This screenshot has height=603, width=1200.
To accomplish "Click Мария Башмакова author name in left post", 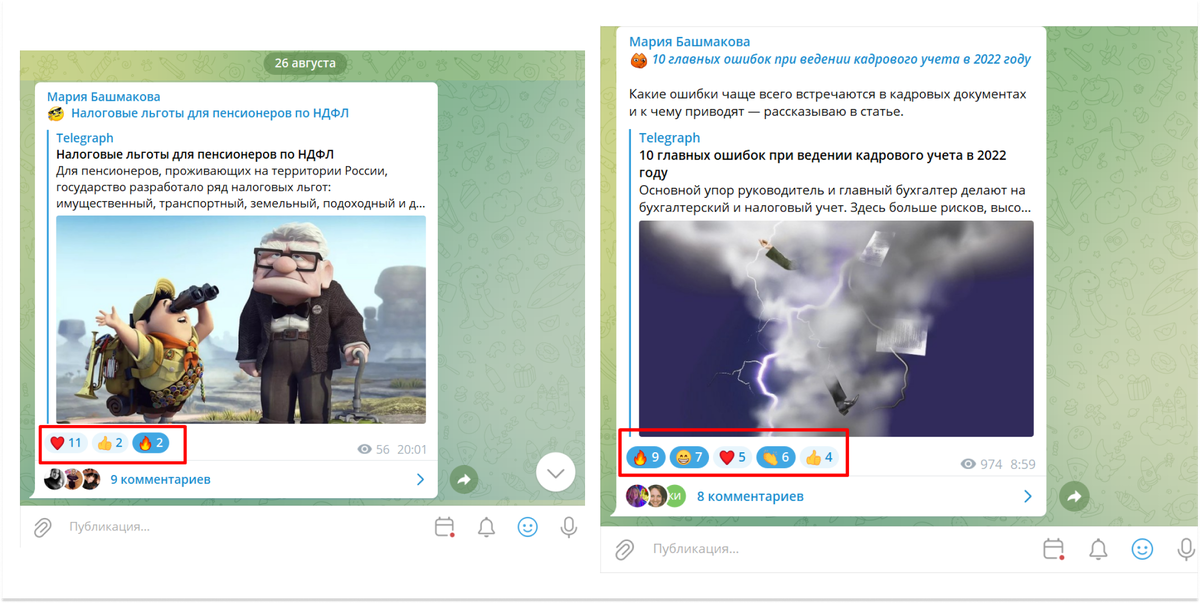I will (104, 97).
